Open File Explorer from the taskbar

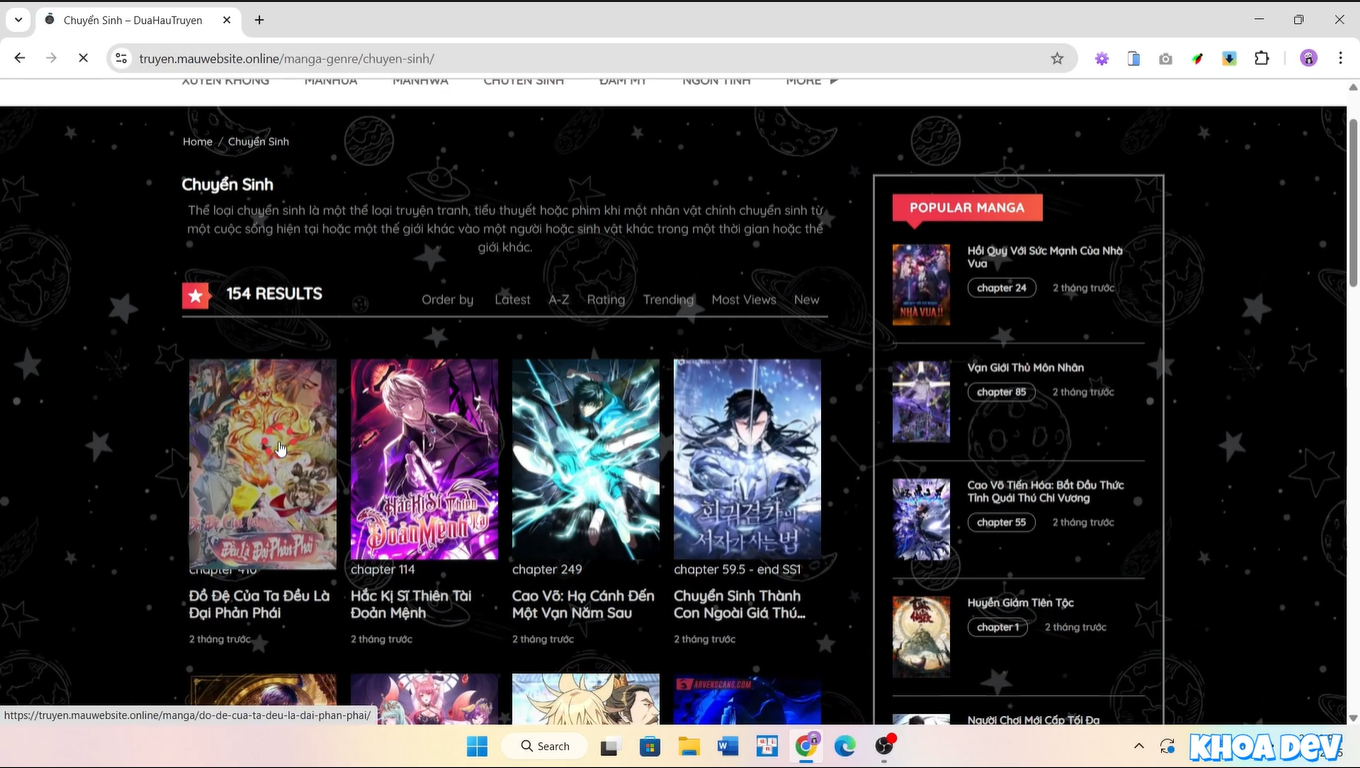click(689, 746)
